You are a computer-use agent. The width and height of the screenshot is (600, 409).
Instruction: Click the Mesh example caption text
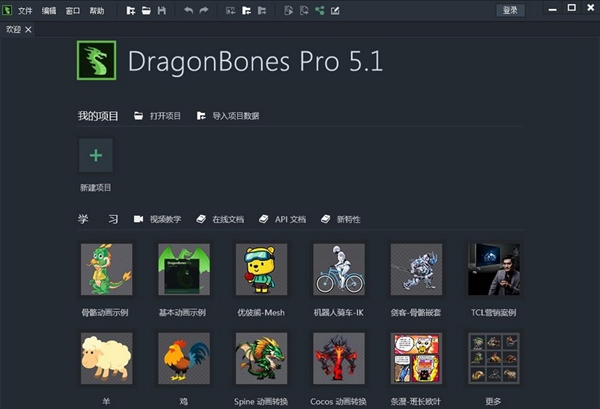(261, 313)
